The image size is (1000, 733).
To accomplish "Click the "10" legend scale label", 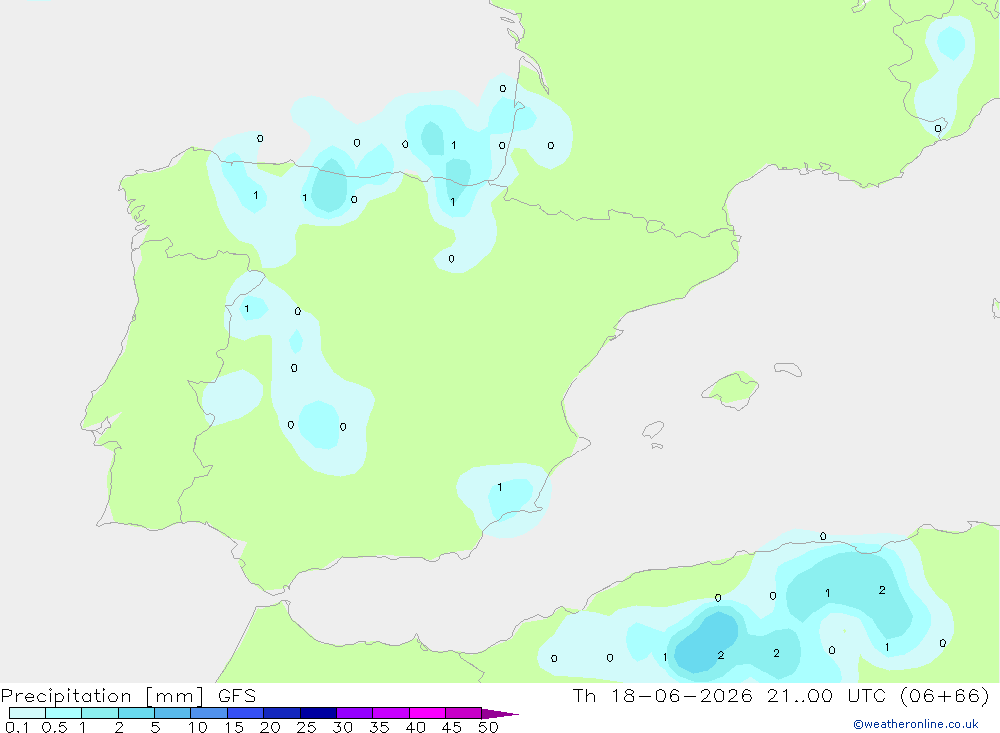I will pos(198,727).
